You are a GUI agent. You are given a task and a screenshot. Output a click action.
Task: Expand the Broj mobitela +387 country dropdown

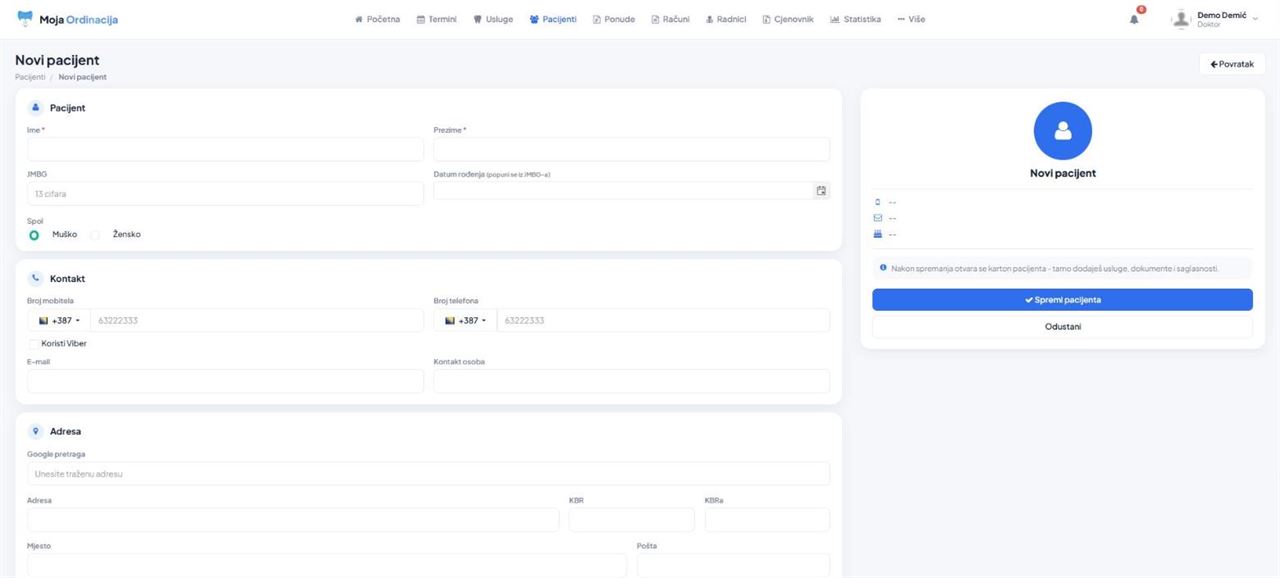59,320
